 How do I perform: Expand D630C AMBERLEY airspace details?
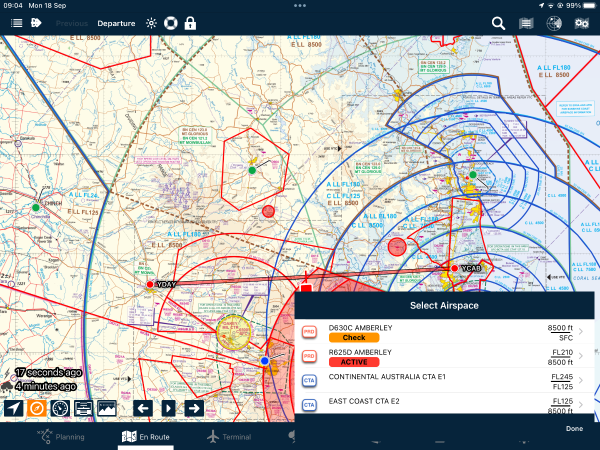click(582, 332)
